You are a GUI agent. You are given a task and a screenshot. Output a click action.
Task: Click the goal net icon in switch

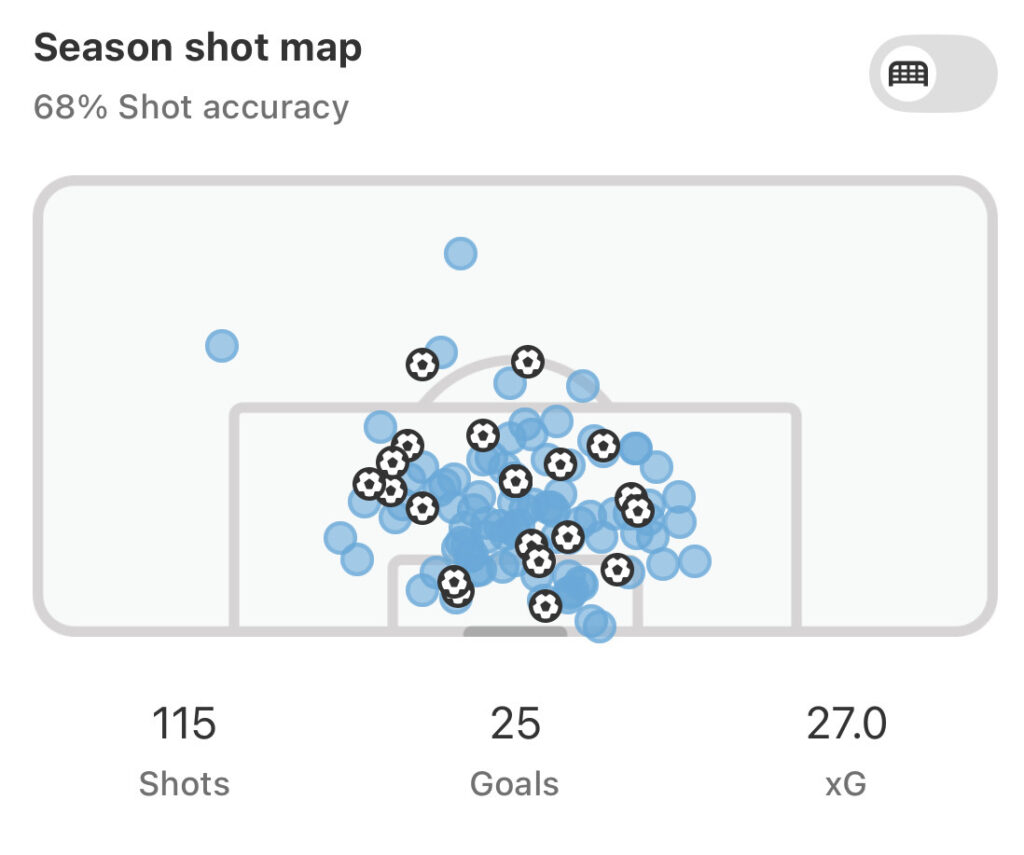tap(908, 74)
